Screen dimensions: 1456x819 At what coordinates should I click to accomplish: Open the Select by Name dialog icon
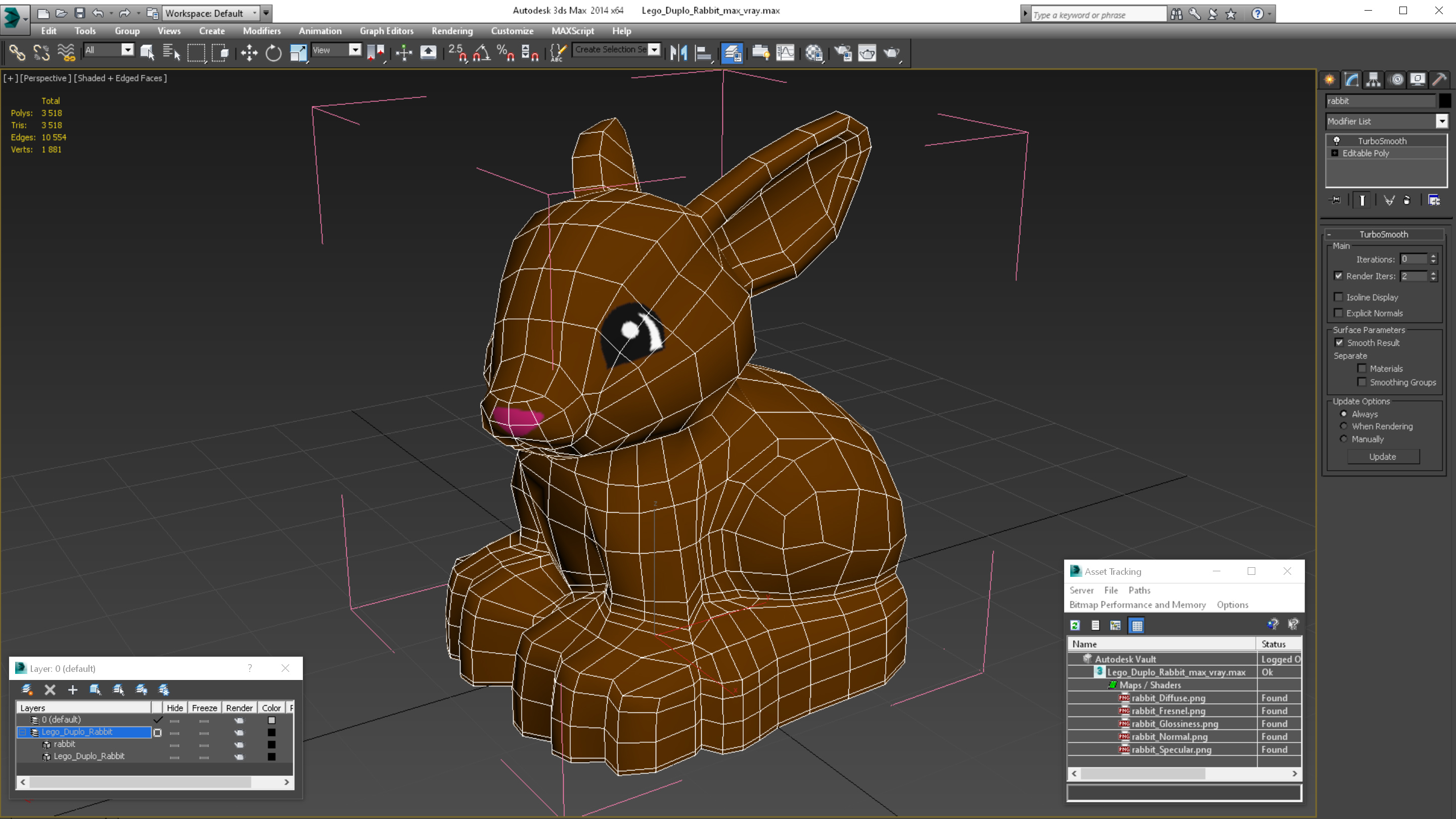[x=171, y=53]
